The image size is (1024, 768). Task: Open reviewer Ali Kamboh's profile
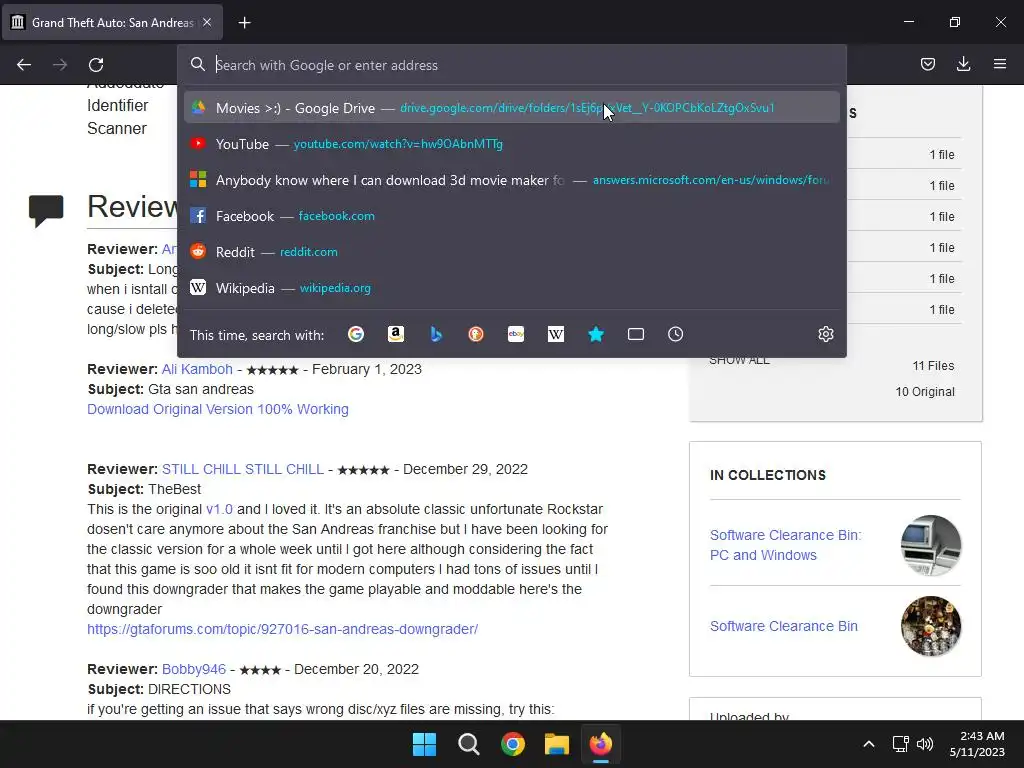coord(197,369)
